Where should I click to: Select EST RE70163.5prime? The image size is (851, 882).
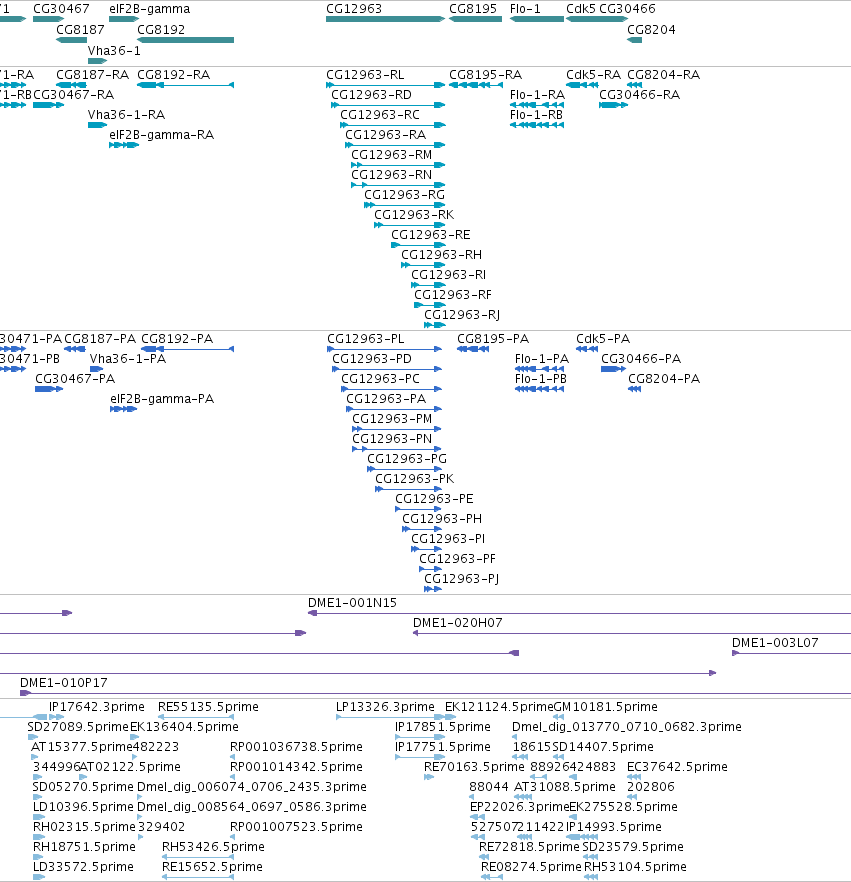[429, 777]
